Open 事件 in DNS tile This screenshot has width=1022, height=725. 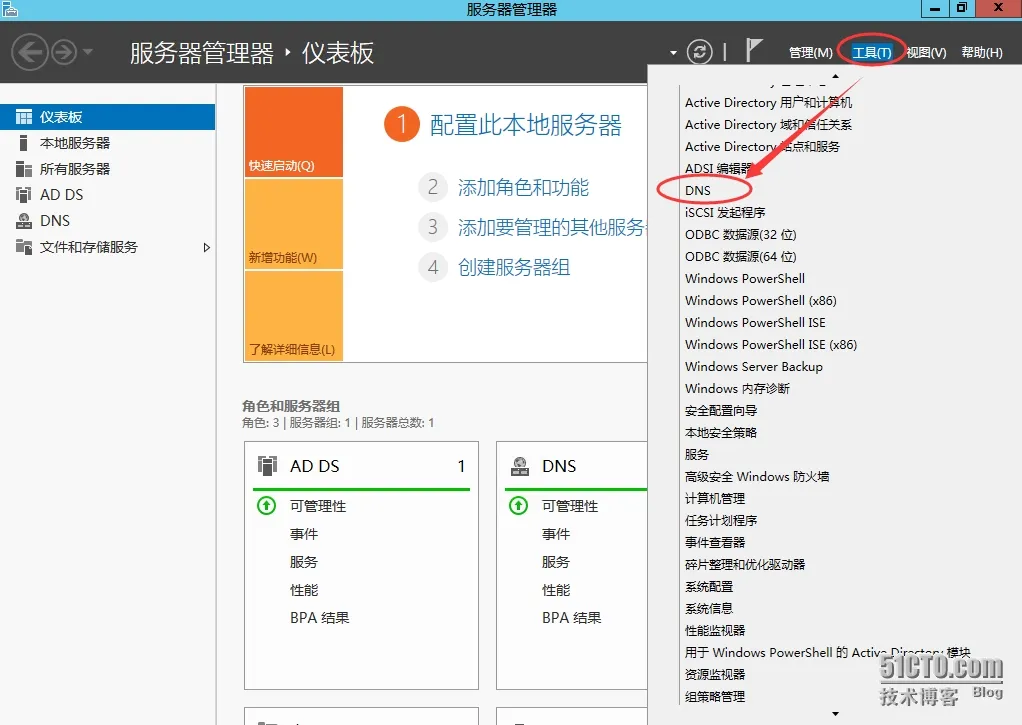(x=556, y=534)
